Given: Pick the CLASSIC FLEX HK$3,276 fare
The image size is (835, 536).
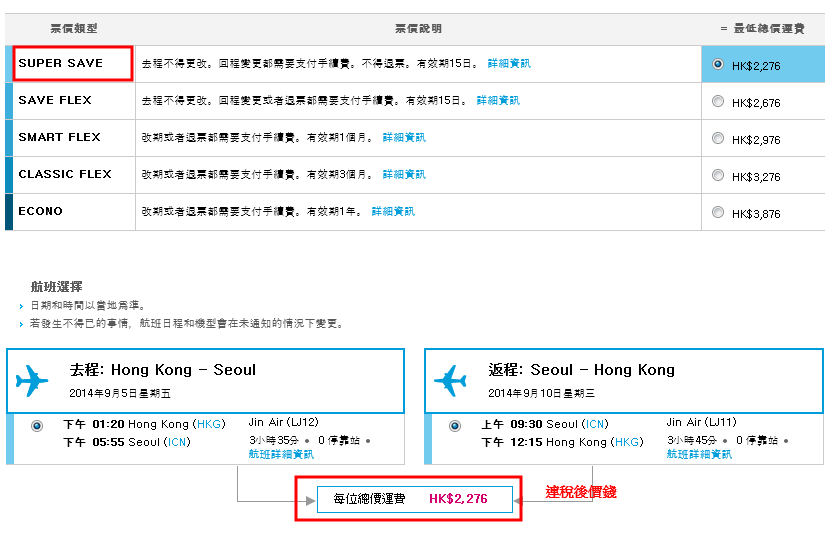Looking at the screenshot, I should click(x=717, y=175).
